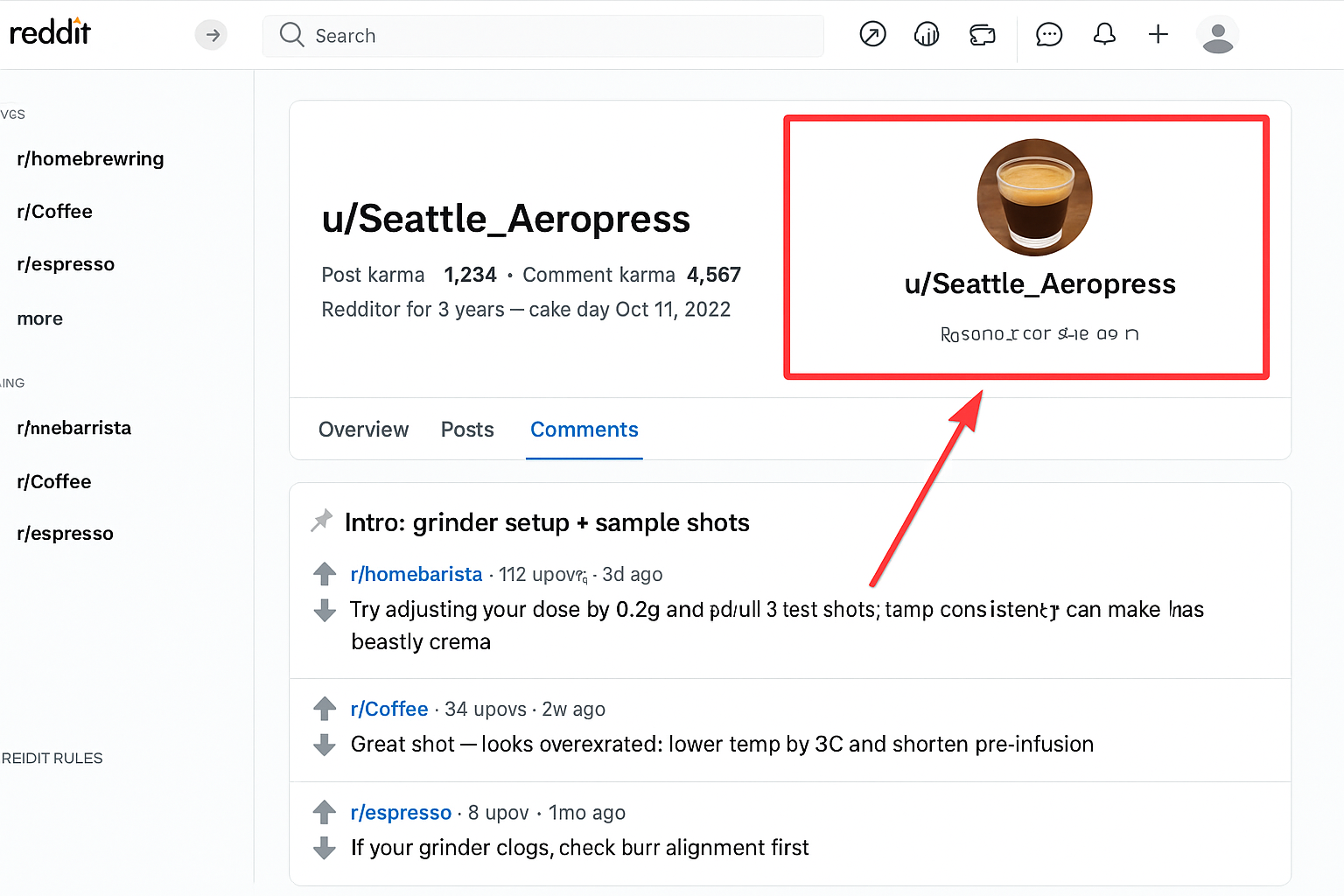Open the Popular arrow icon

click(x=872, y=34)
